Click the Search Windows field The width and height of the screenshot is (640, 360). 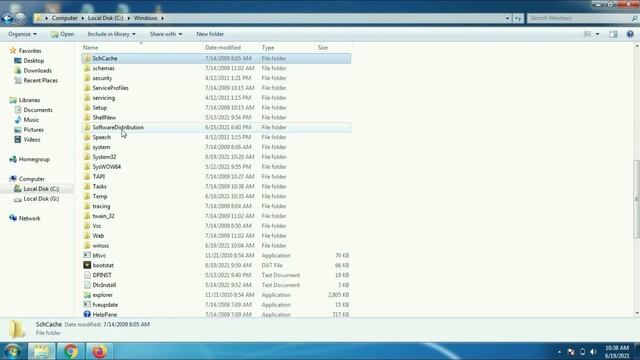[x=582, y=18]
